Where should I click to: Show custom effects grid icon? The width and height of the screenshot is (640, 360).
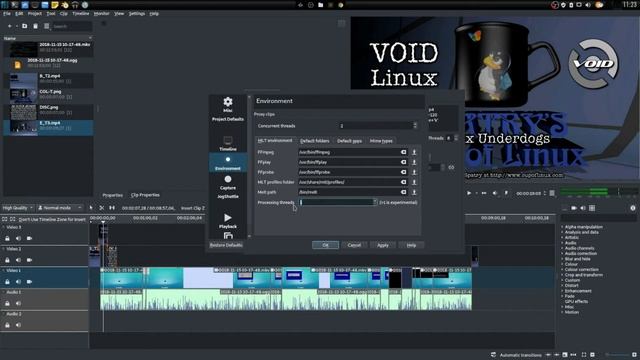[592, 208]
